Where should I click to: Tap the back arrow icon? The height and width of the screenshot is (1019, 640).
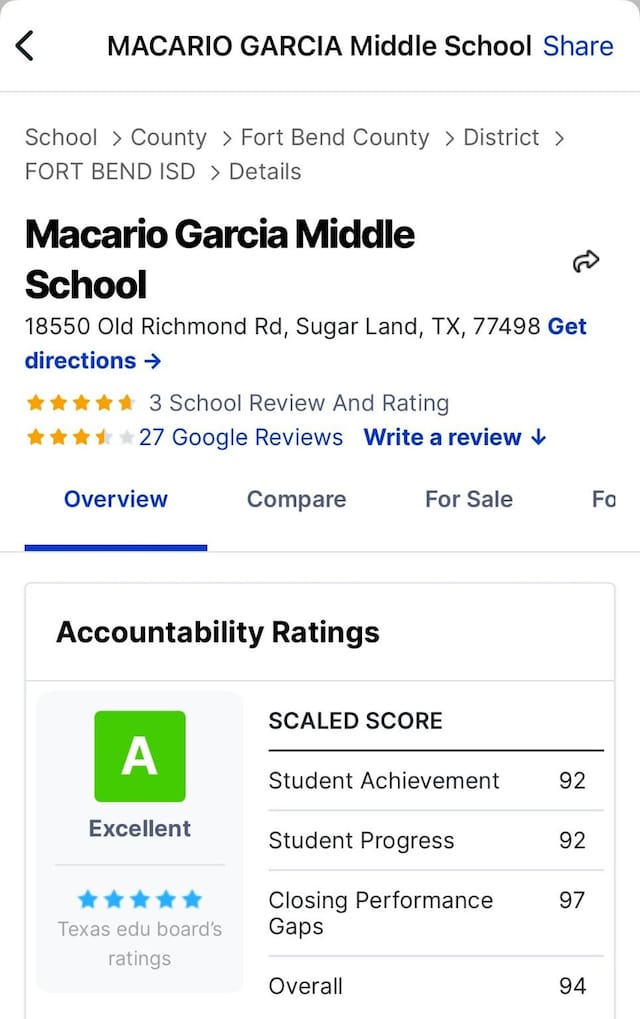tap(25, 46)
